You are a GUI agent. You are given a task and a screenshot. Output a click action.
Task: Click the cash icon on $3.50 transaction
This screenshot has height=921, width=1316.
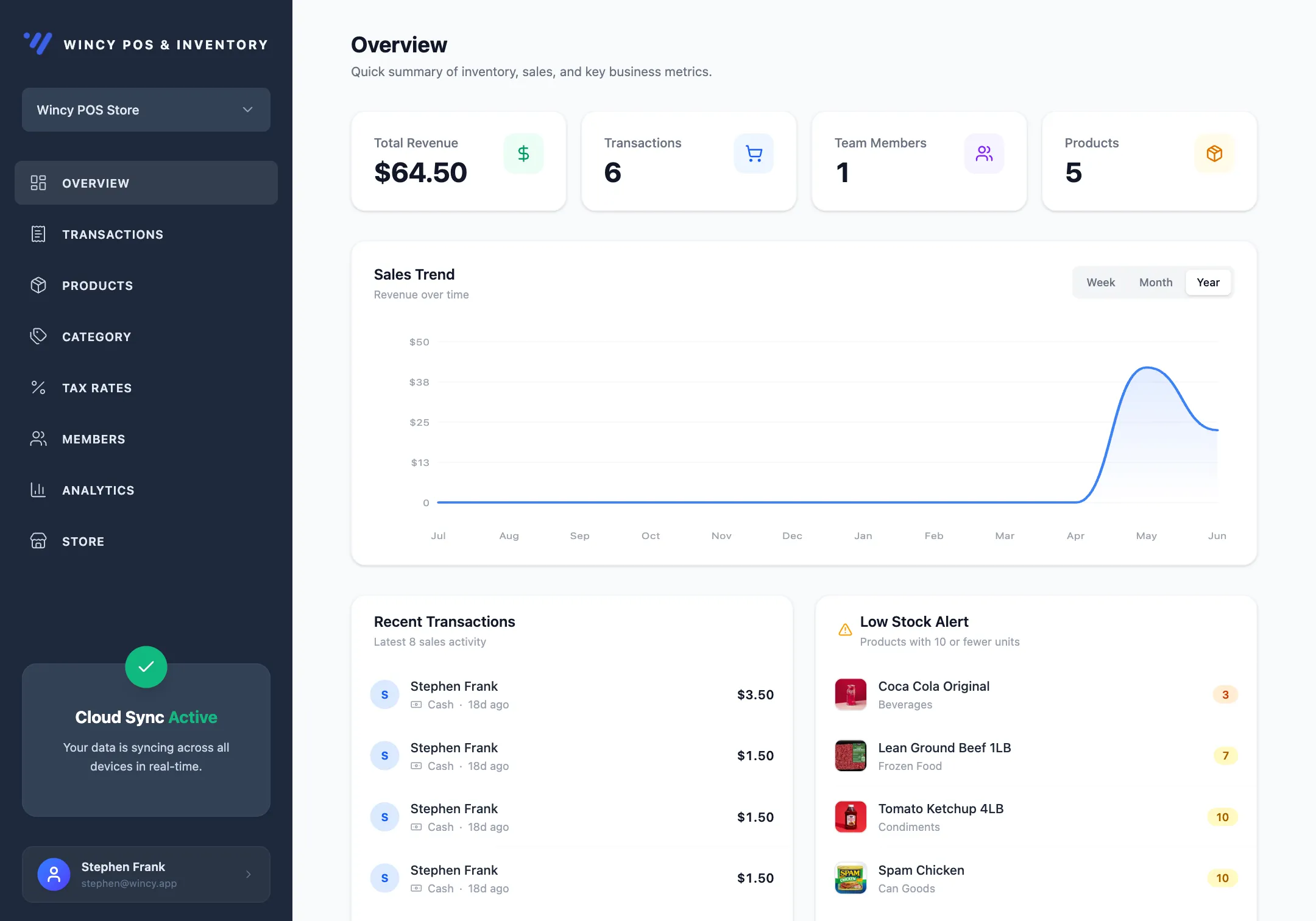(x=416, y=705)
